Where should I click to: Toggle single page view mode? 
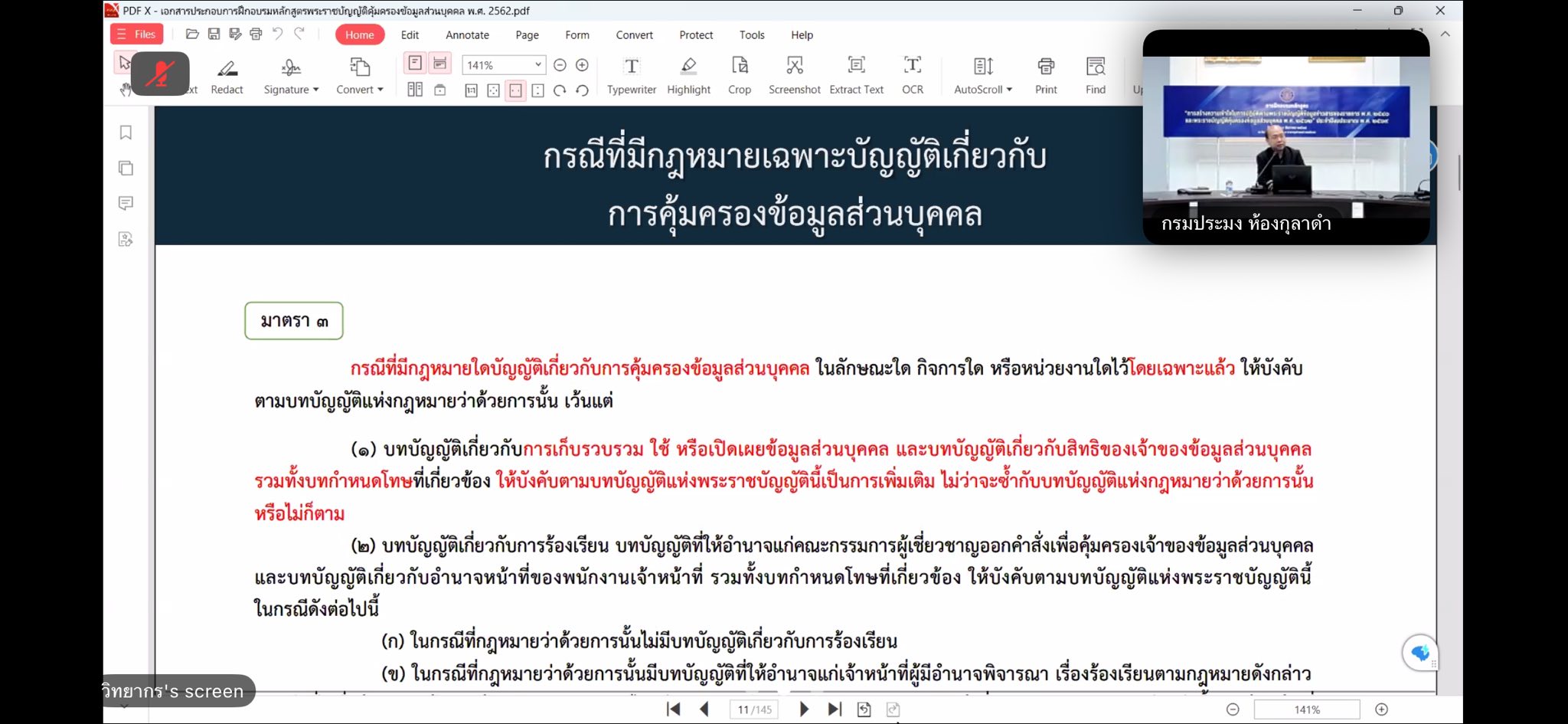[415, 63]
